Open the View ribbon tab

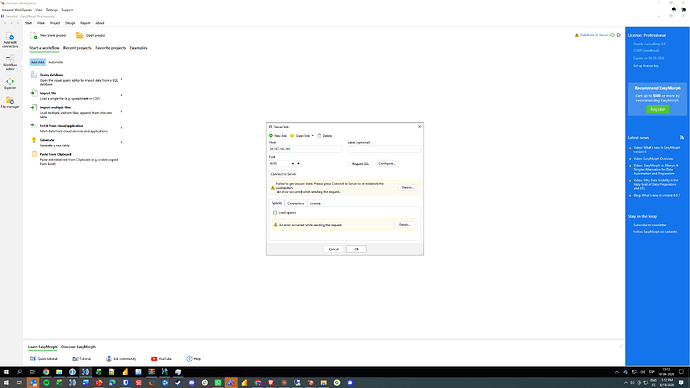pyautogui.click(x=41, y=23)
